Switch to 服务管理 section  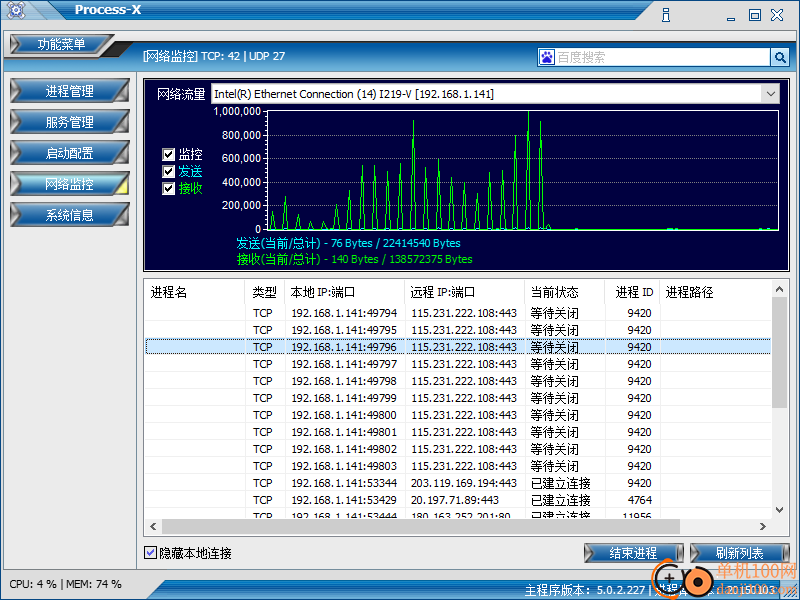pyautogui.click(x=69, y=122)
